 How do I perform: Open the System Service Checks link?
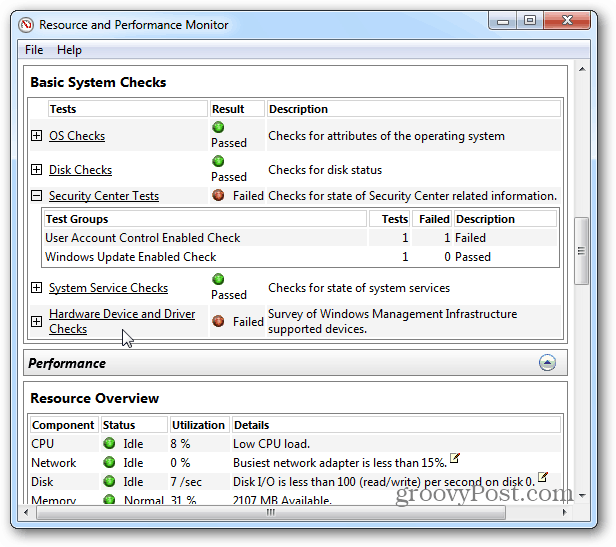click(x=108, y=288)
